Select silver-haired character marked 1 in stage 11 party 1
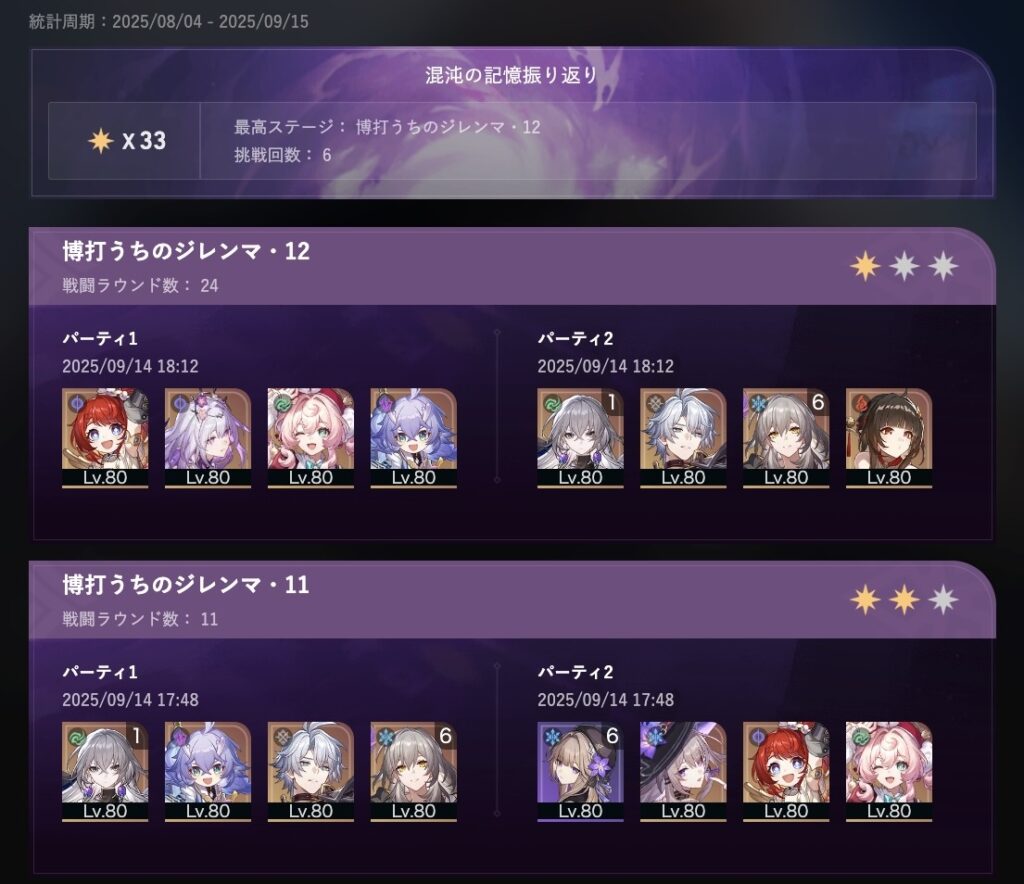Screen dimensions: 1024x884 (105, 772)
